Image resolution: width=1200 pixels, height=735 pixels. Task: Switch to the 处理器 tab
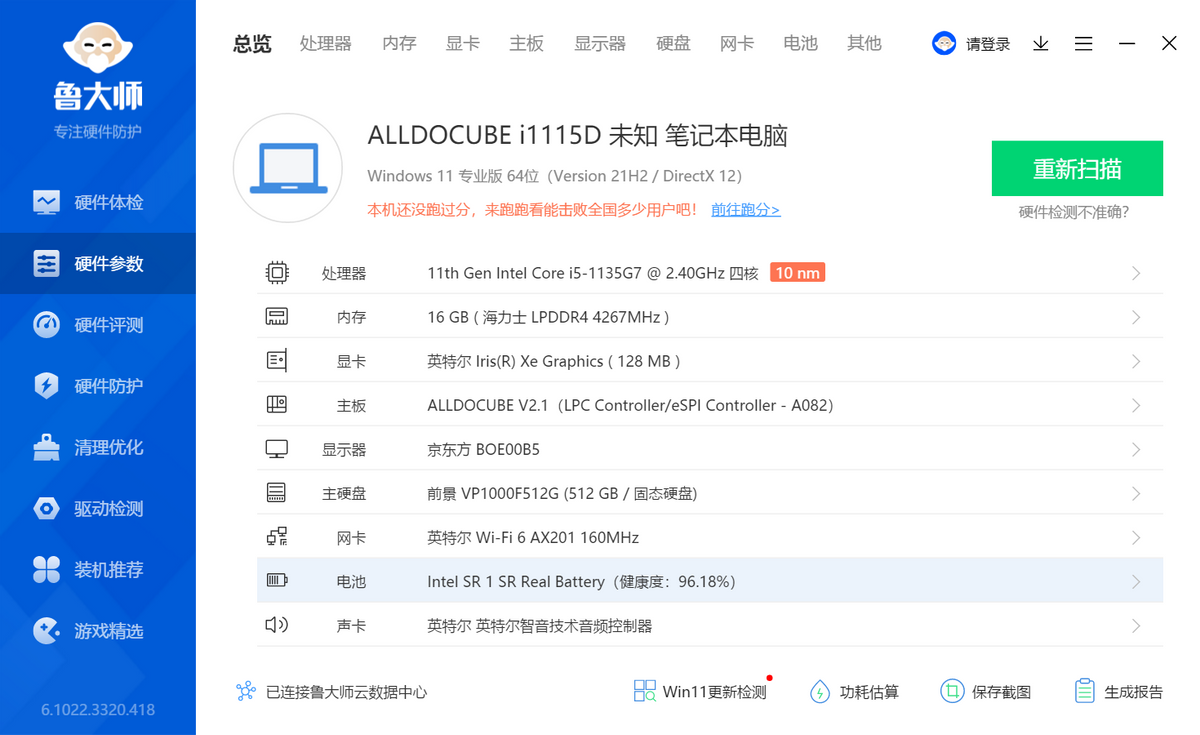[x=326, y=43]
